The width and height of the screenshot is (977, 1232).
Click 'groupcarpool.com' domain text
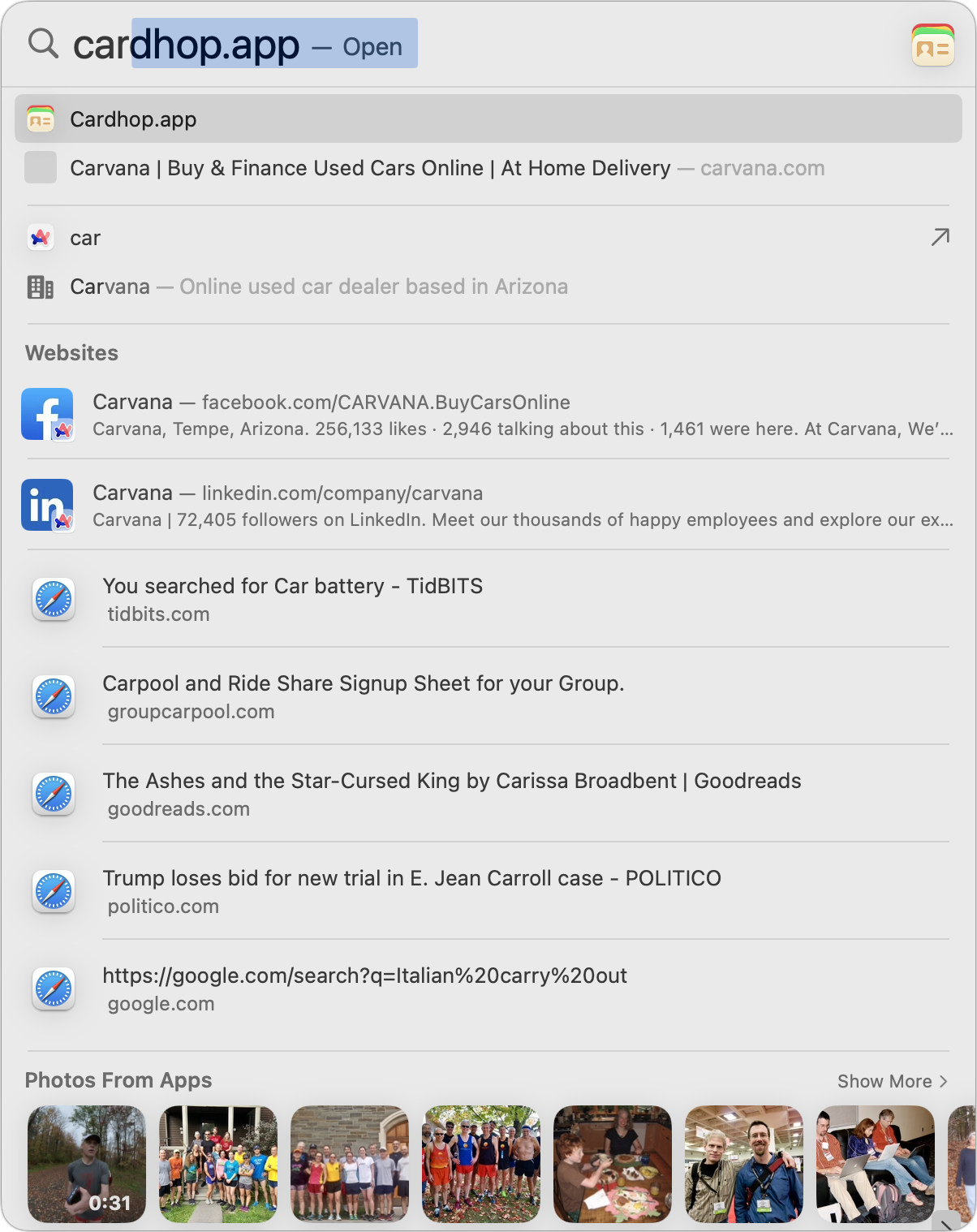tap(191, 712)
